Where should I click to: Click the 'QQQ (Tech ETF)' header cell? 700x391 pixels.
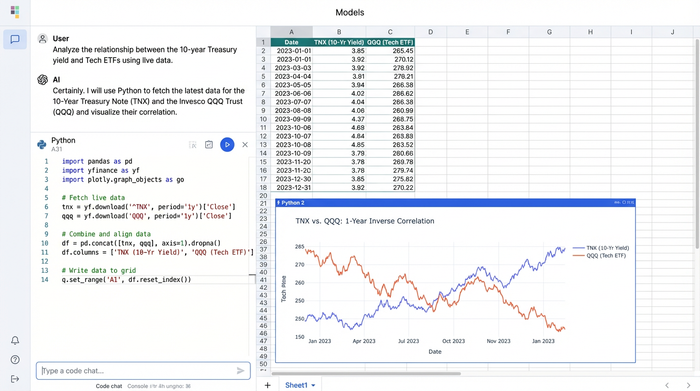(x=390, y=42)
